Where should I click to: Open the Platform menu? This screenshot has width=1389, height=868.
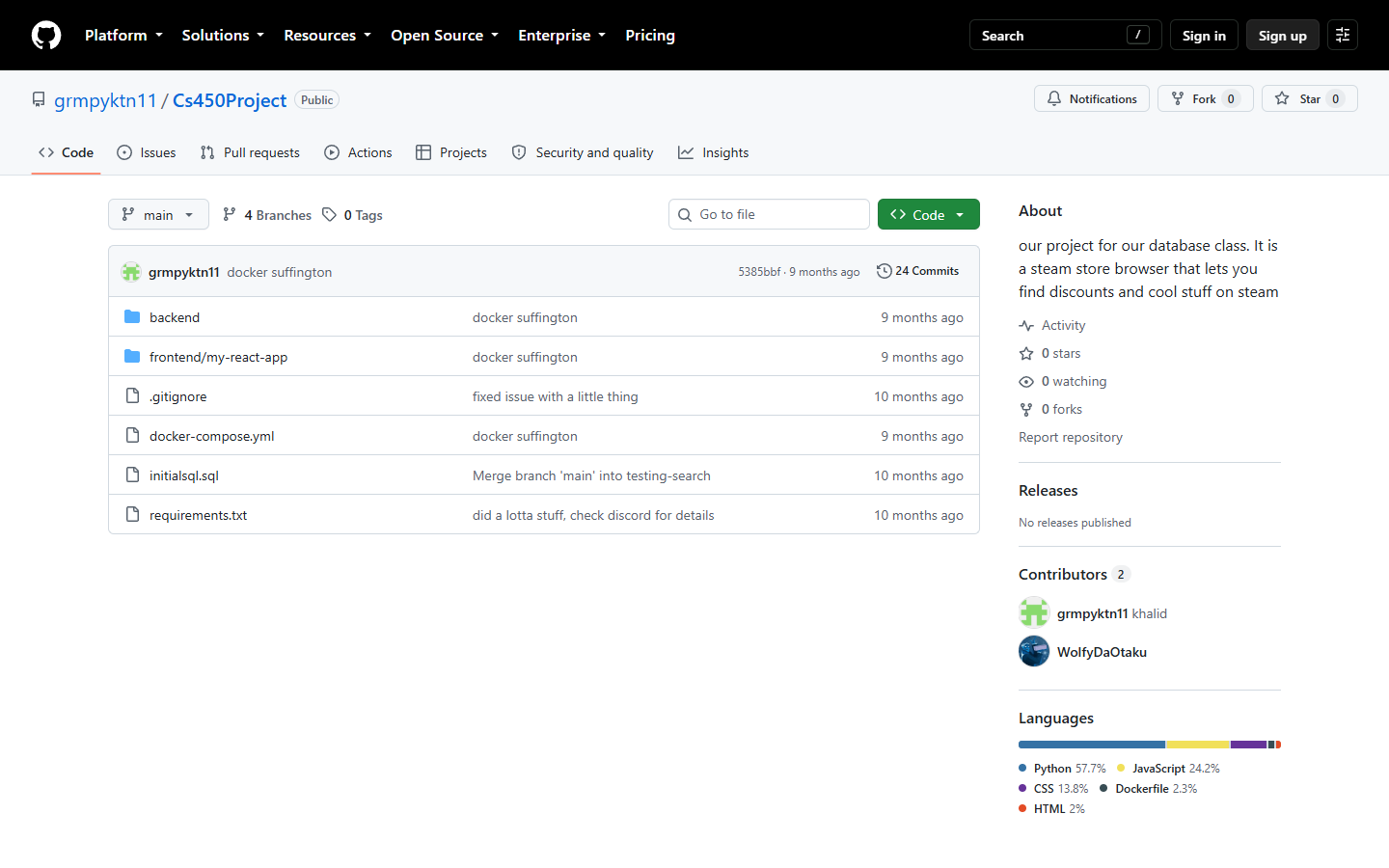point(123,36)
